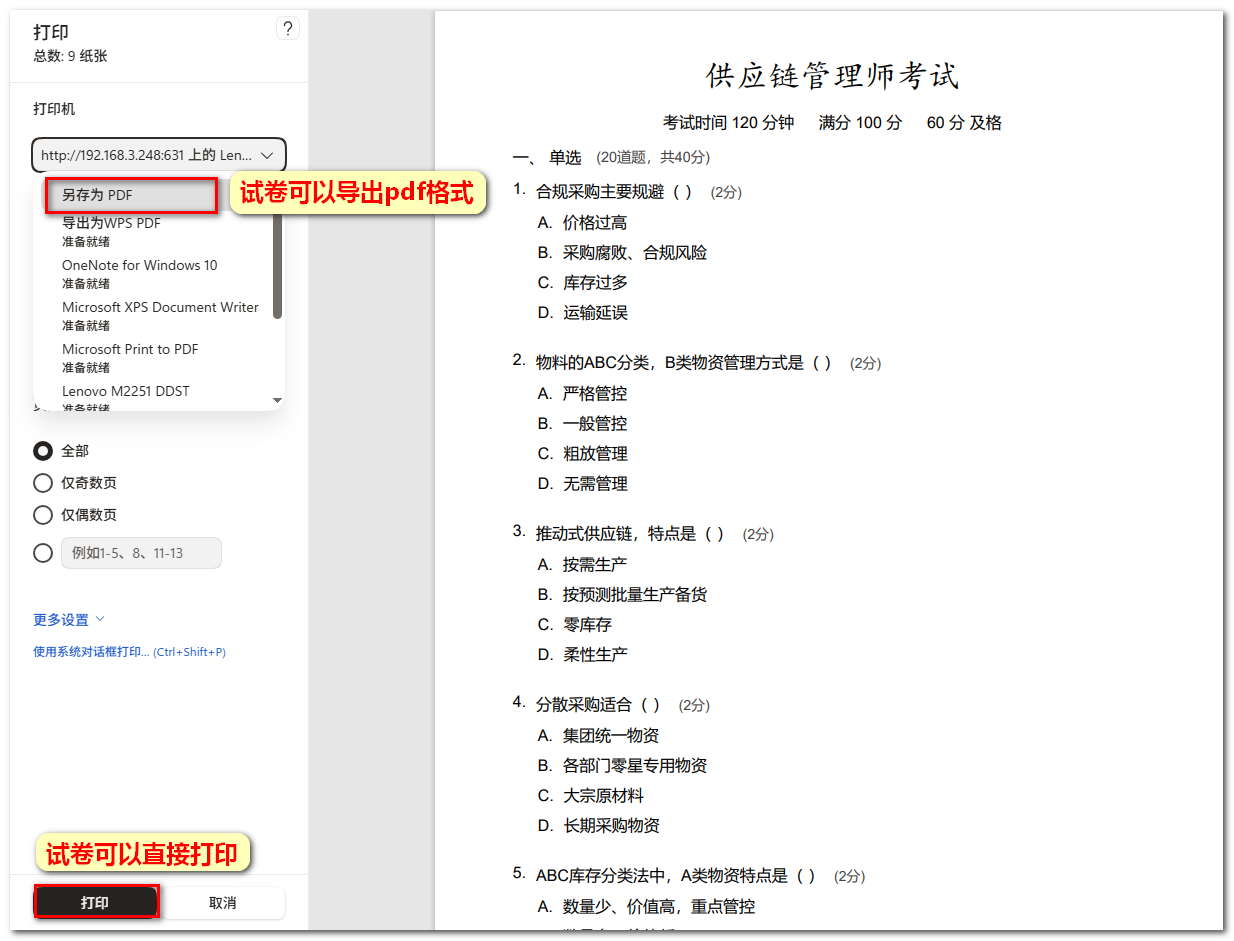The height and width of the screenshot is (941, 1234).
Task: Select the custom page range radio button
Action: point(43,553)
